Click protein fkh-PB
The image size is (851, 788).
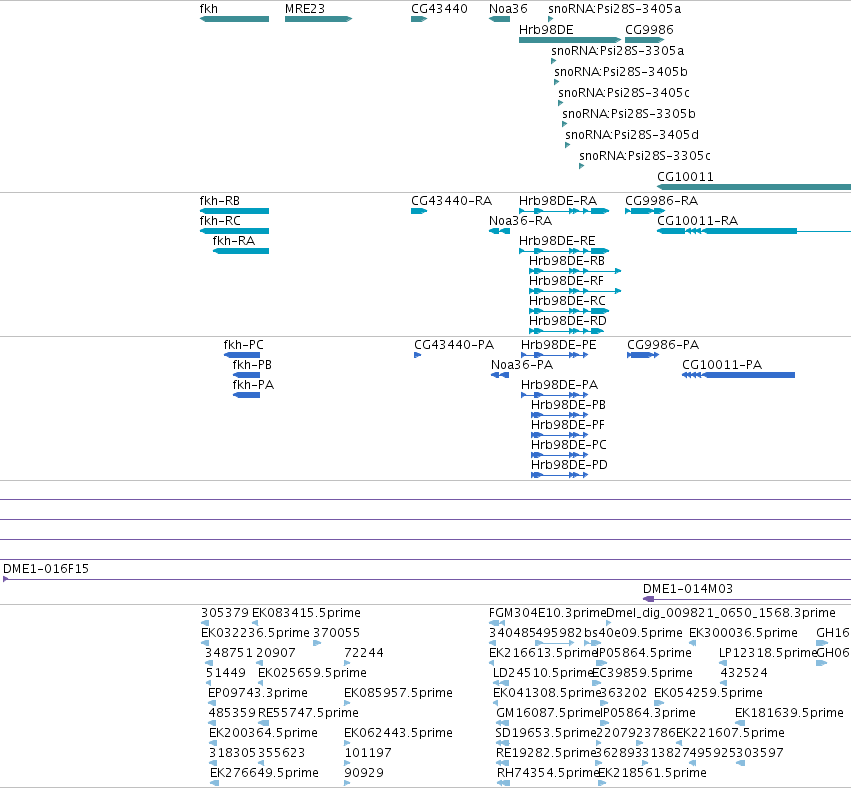pyautogui.click(x=246, y=375)
